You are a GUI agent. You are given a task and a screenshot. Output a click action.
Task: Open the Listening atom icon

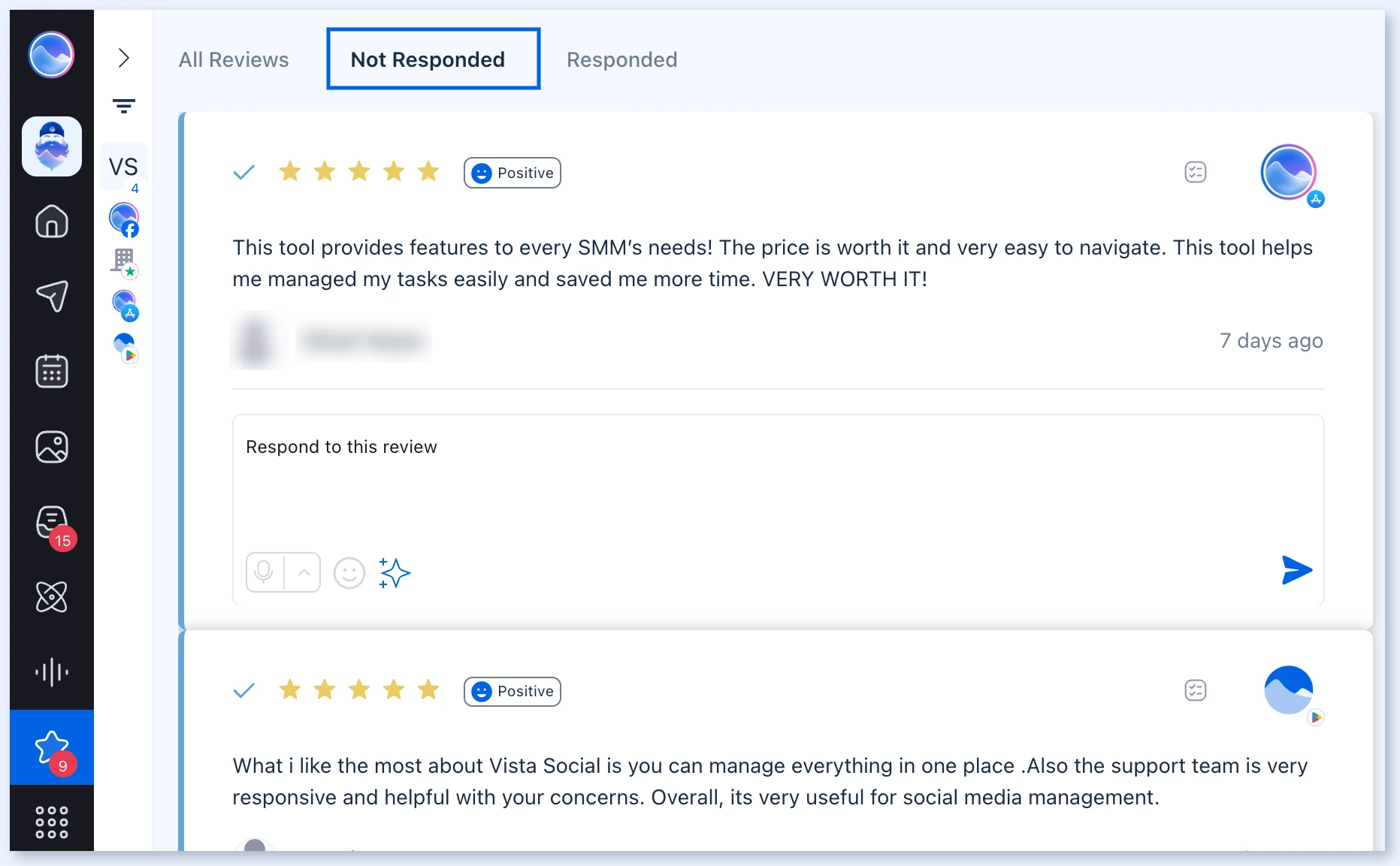[52, 597]
